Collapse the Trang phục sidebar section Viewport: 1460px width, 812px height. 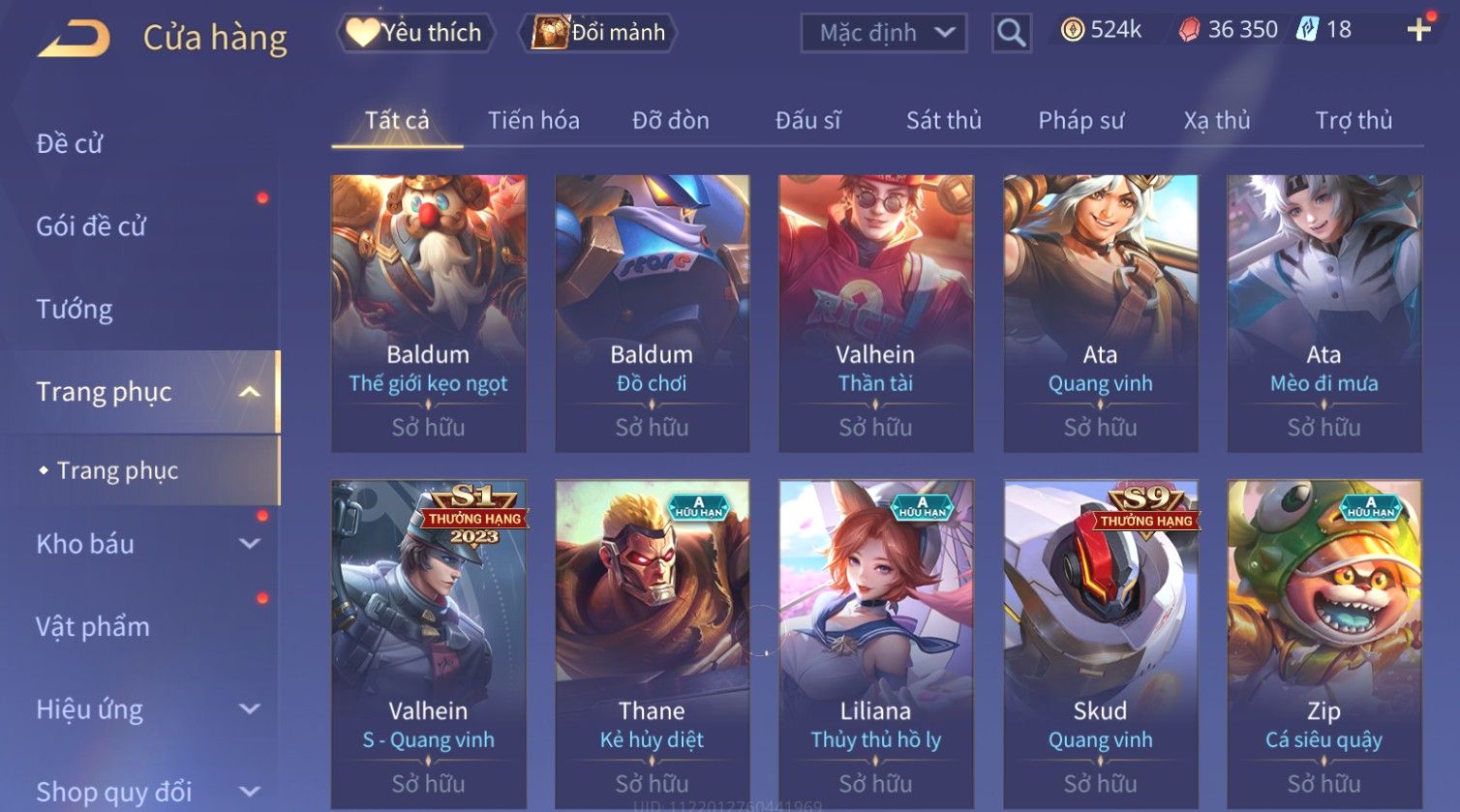249,392
